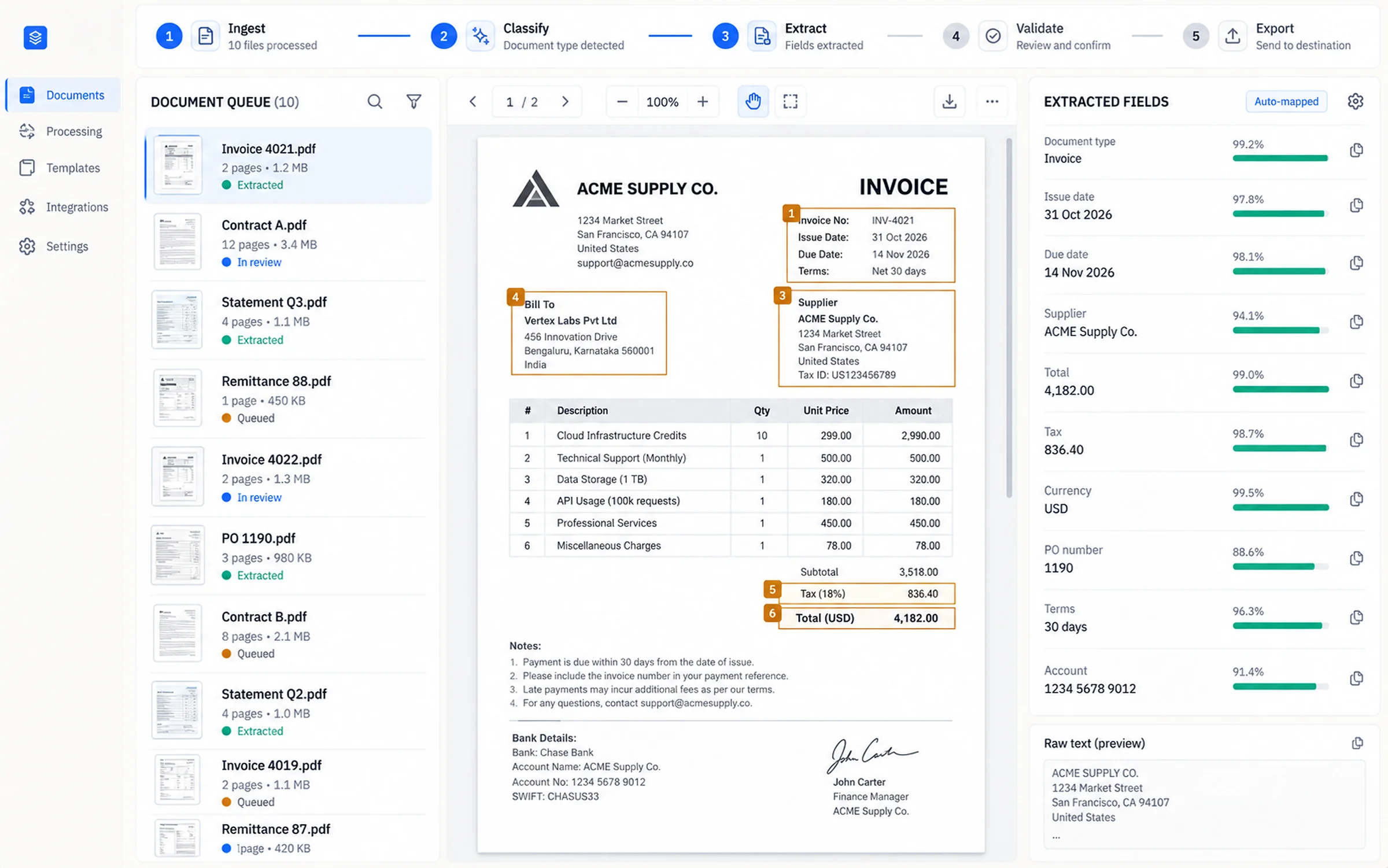
Task: Open the Processing sidebar section
Action: [x=64, y=131]
